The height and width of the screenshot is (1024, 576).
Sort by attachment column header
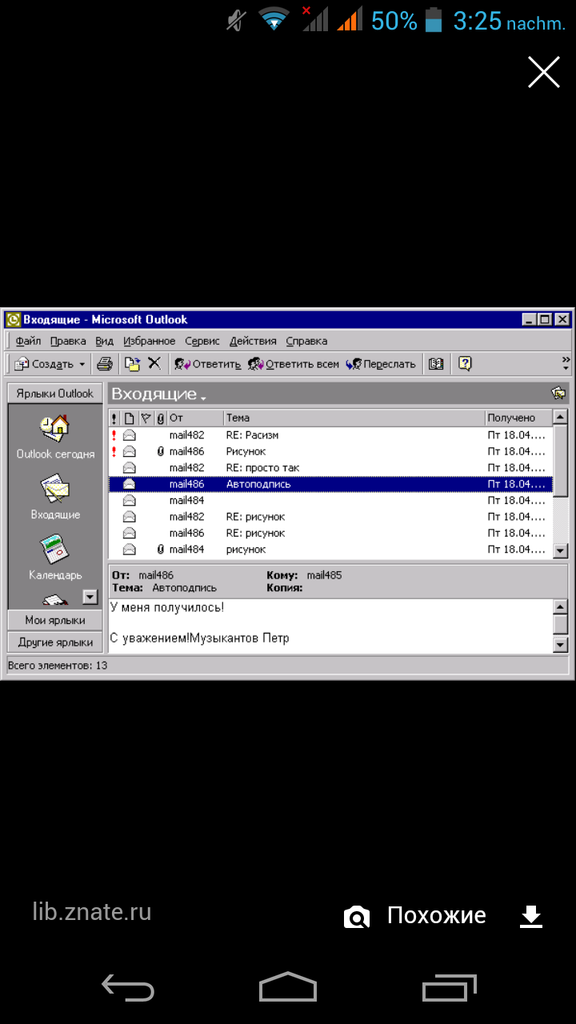pos(161,418)
